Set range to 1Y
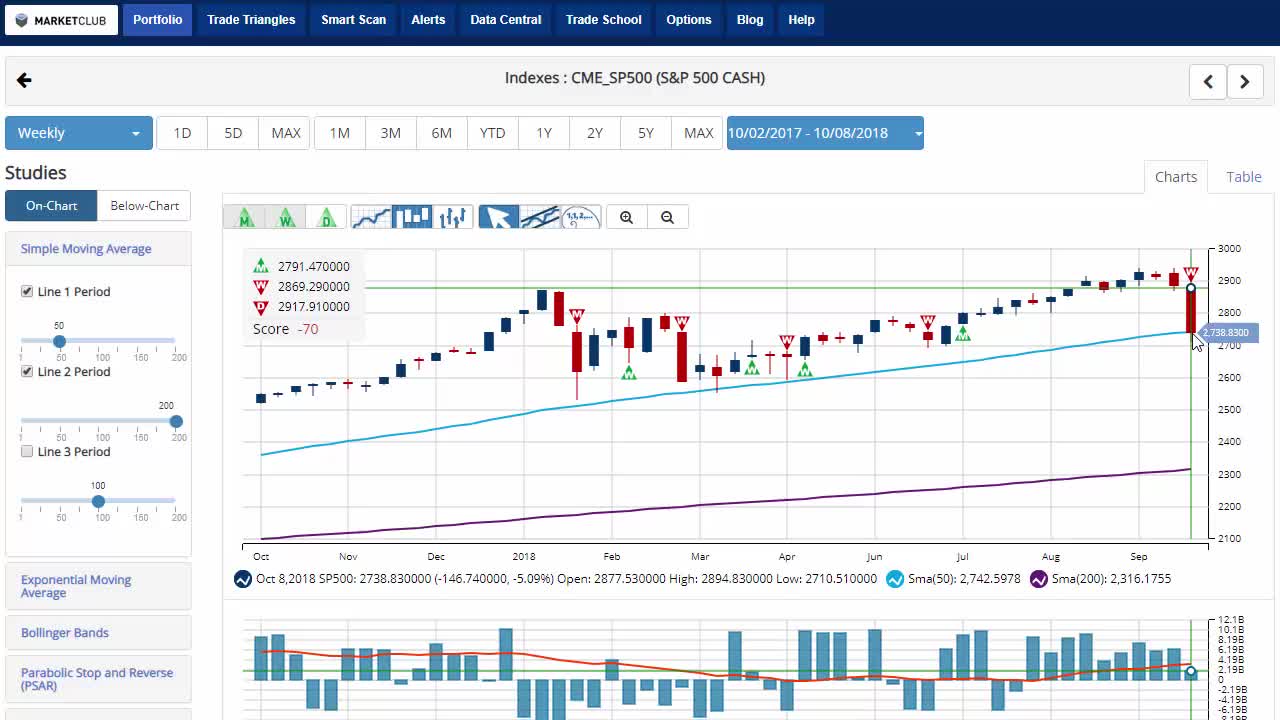The image size is (1280, 720). [544, 133]
